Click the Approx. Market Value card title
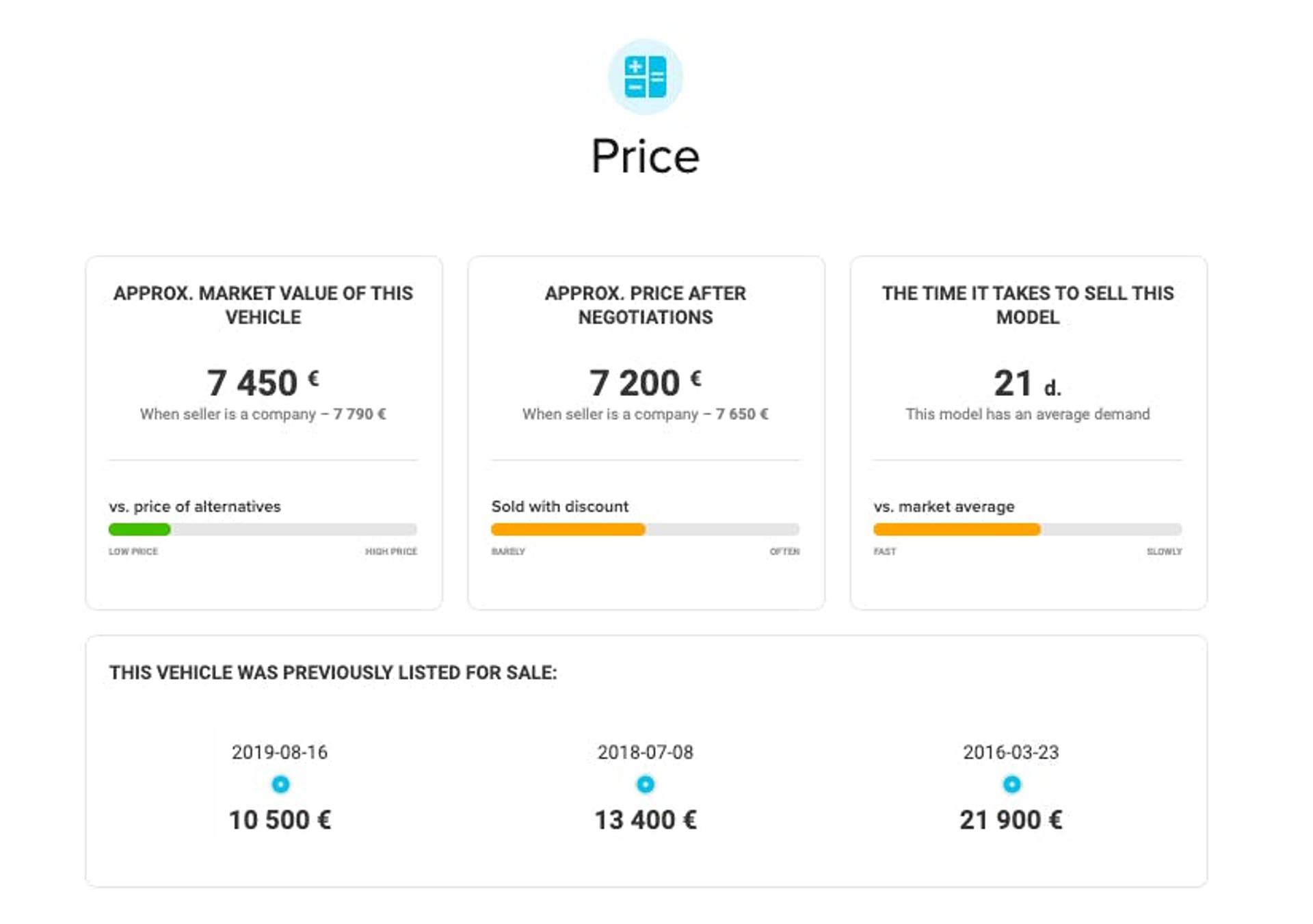1313x924 pixels. [263, 305]
